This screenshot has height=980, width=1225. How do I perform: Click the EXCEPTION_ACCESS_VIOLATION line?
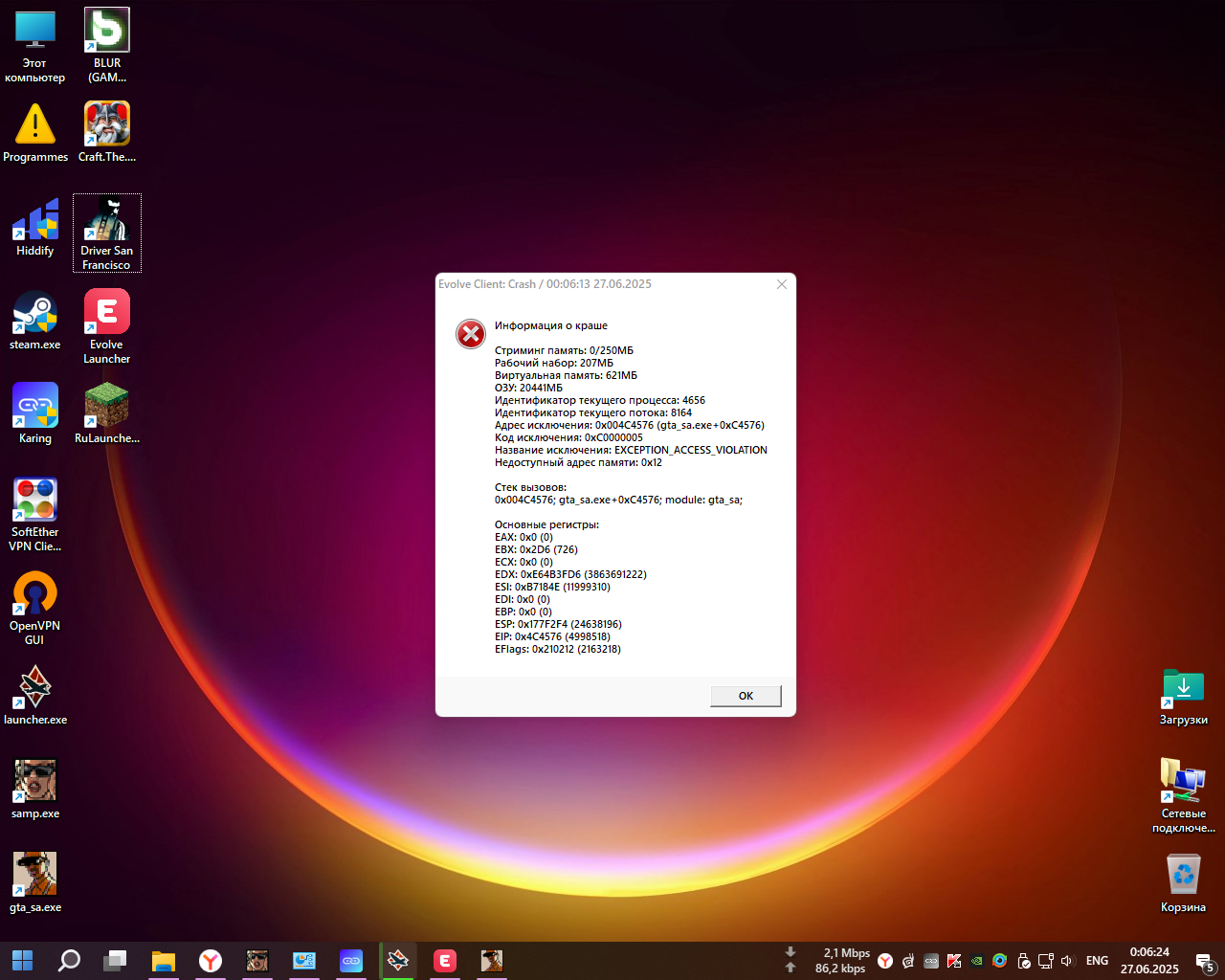(x=631, y=450)
